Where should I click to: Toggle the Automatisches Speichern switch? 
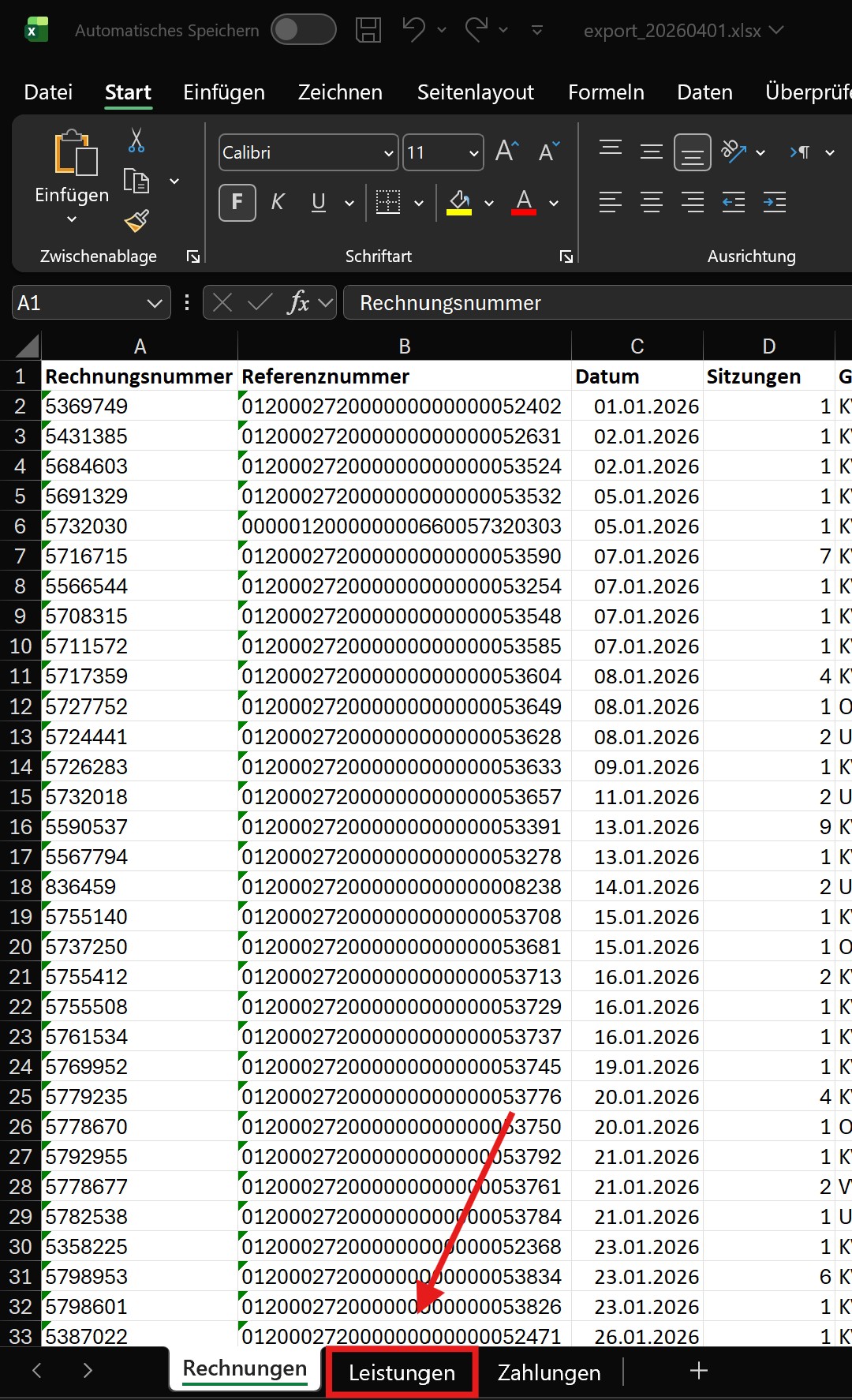[x=303, y=31]
